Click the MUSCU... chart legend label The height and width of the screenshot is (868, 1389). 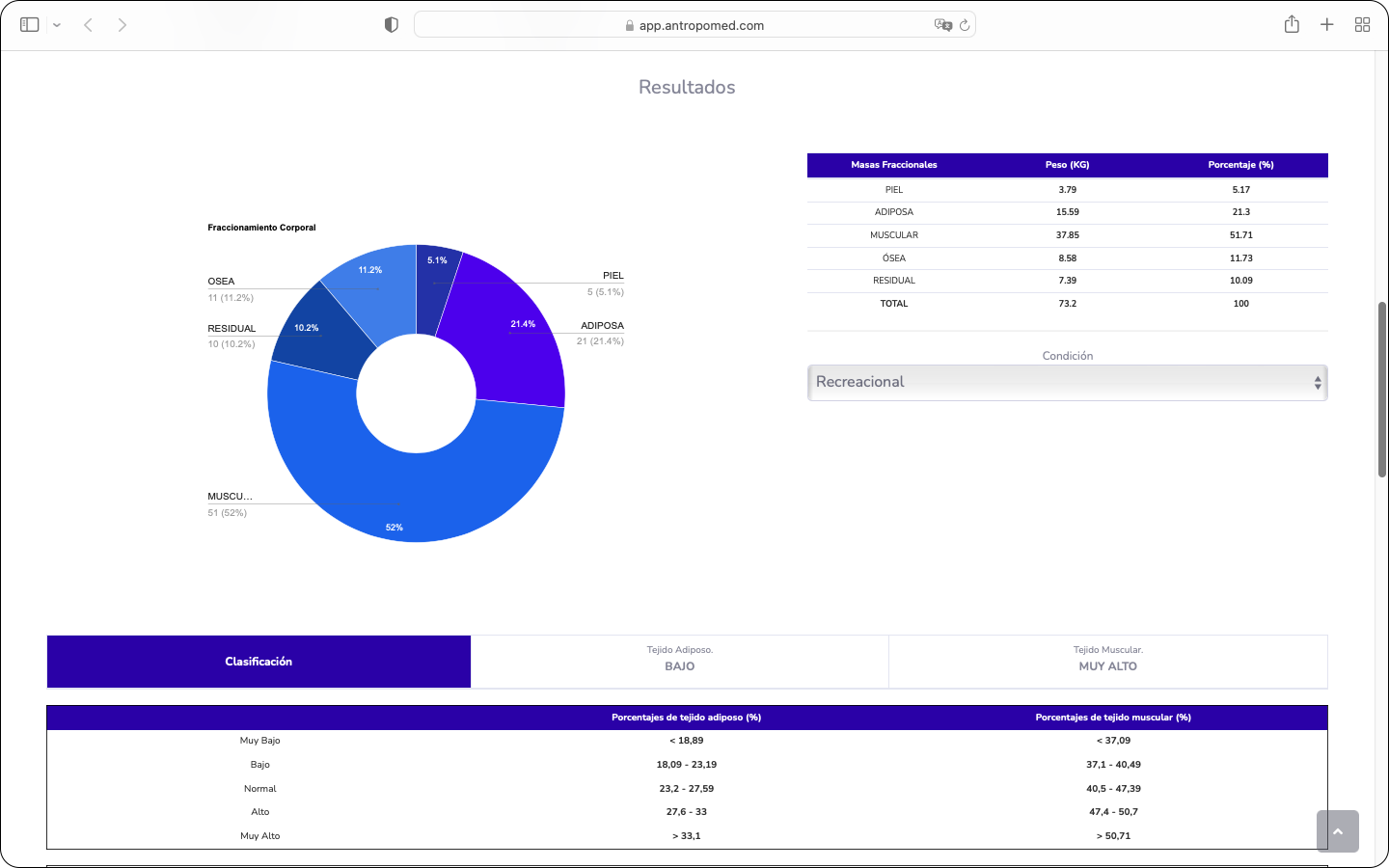pyautogui.click(x=230, y=497)
